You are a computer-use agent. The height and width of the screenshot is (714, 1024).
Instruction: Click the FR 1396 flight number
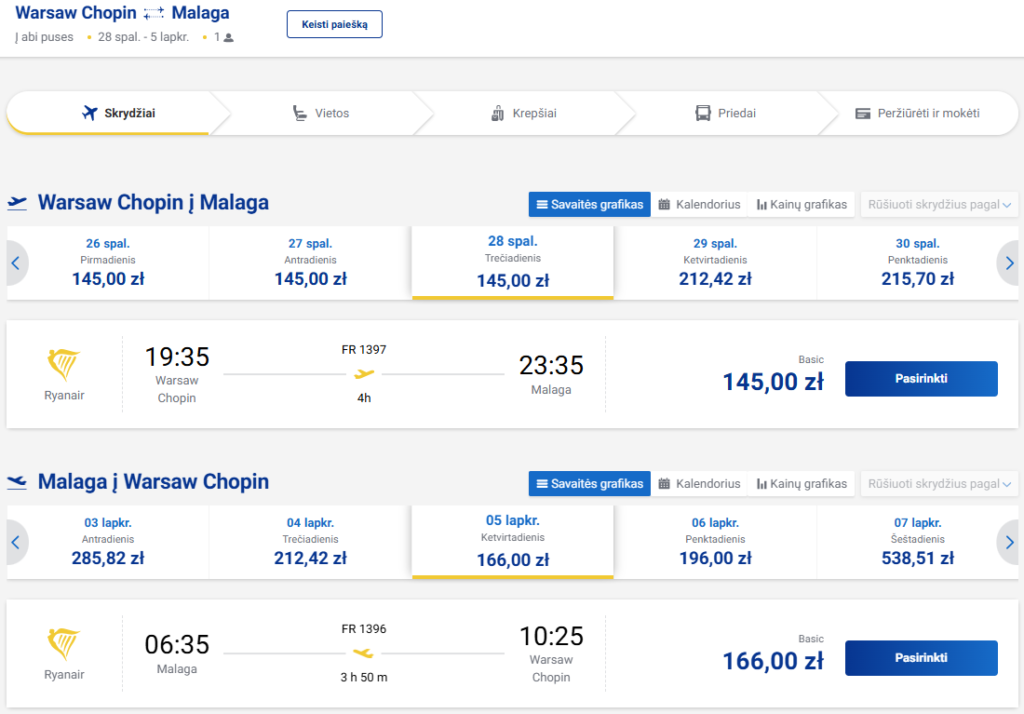click(x=364, y=629)
